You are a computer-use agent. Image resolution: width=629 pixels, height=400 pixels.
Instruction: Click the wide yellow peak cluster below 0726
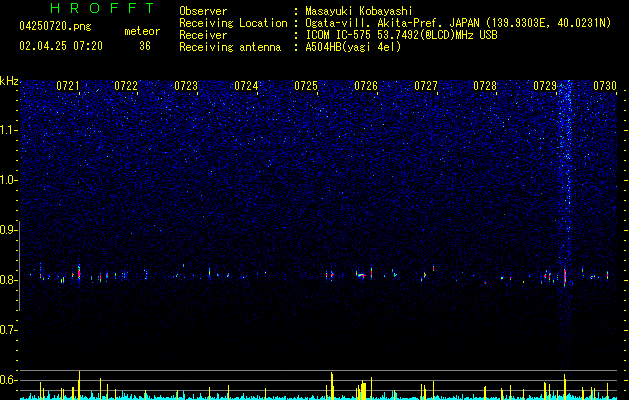[x=363, y=391]
